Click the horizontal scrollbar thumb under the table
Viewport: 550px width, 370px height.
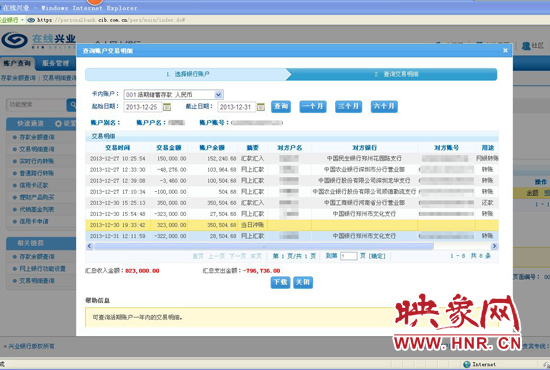tap(264, 246)
